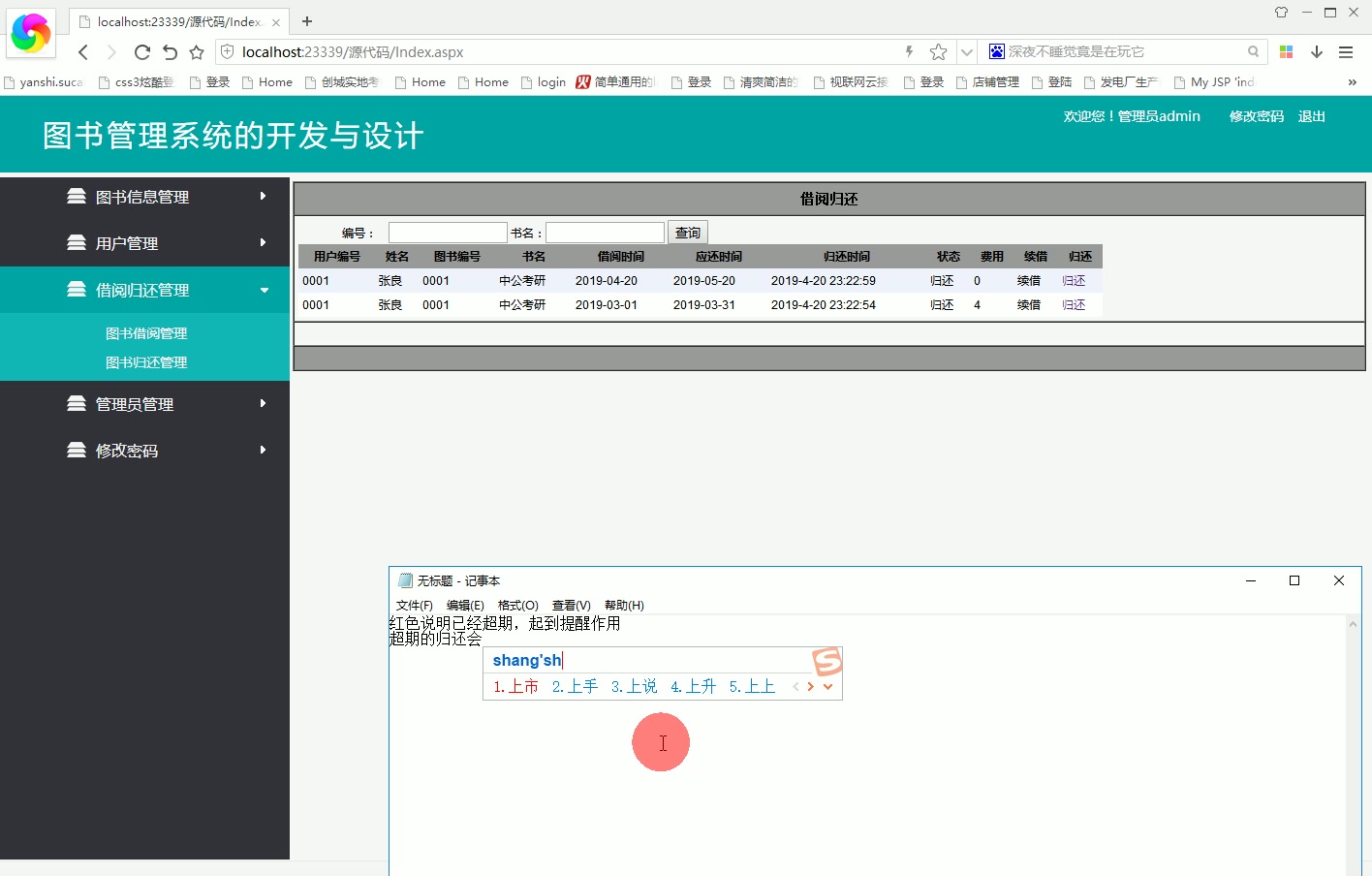Screen dimensions: 1372x876
Task: Expand the 用户管理 menu arrow
Action: tap(263, 242)
